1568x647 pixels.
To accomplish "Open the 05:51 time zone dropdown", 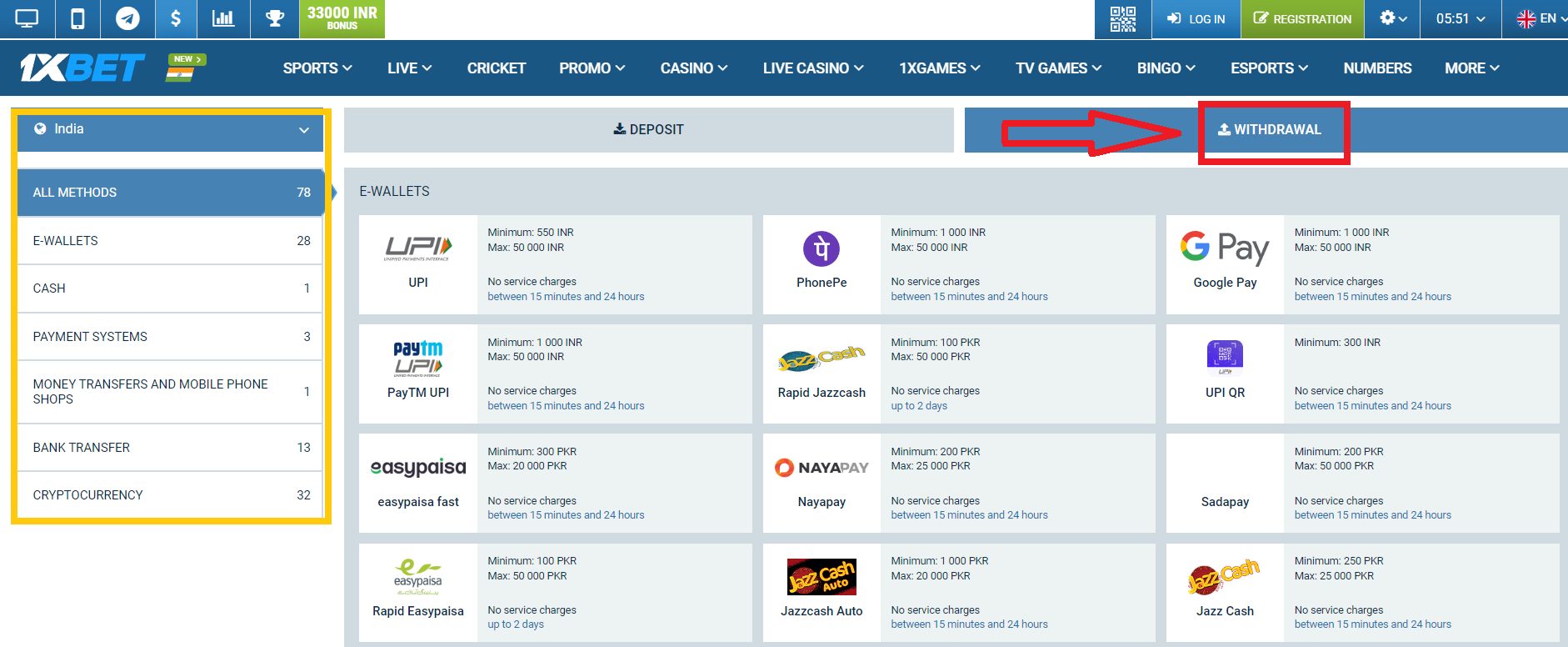I will coord(1461,18).
